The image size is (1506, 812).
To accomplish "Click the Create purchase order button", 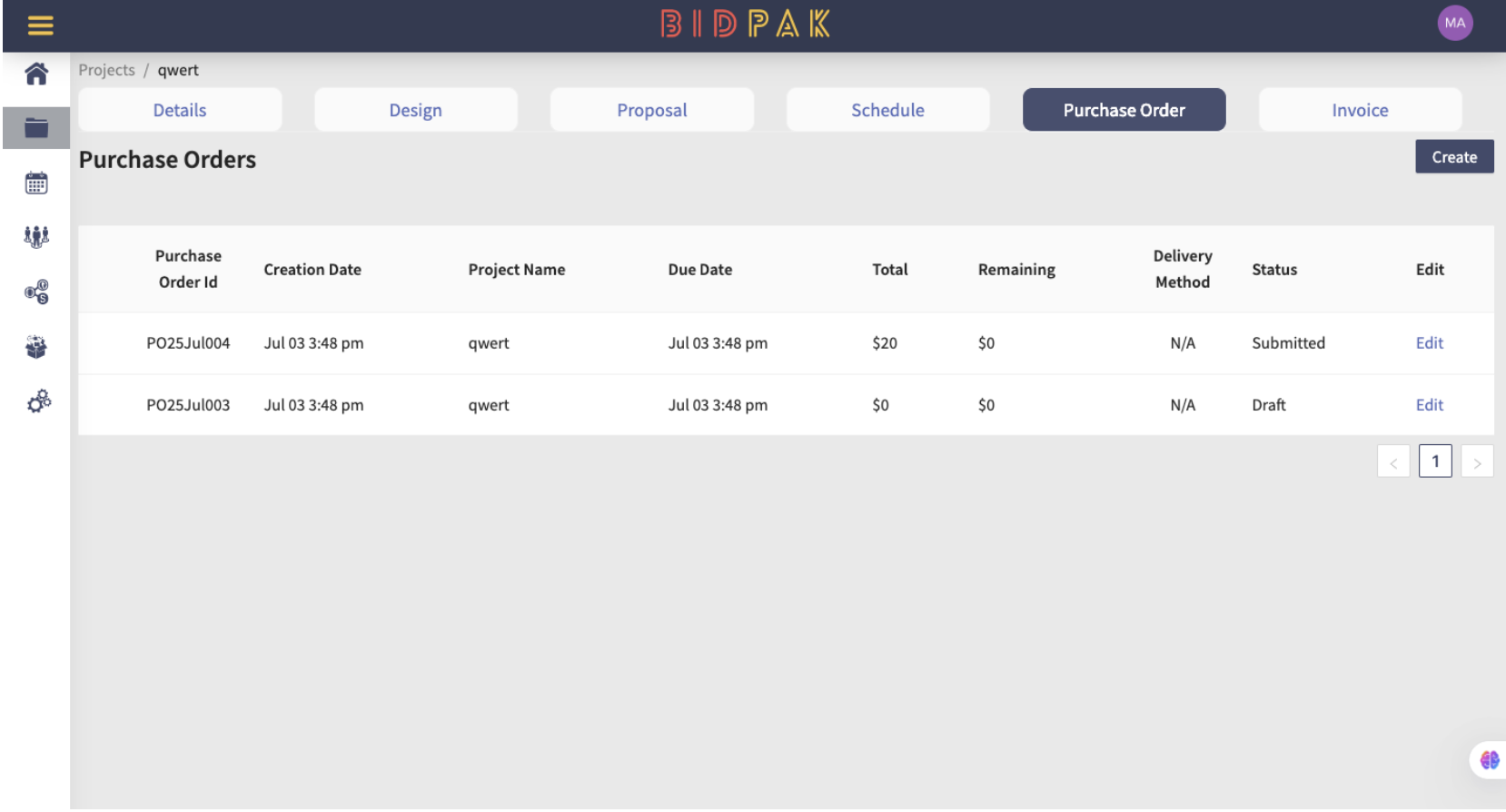I will [1454, 157].
